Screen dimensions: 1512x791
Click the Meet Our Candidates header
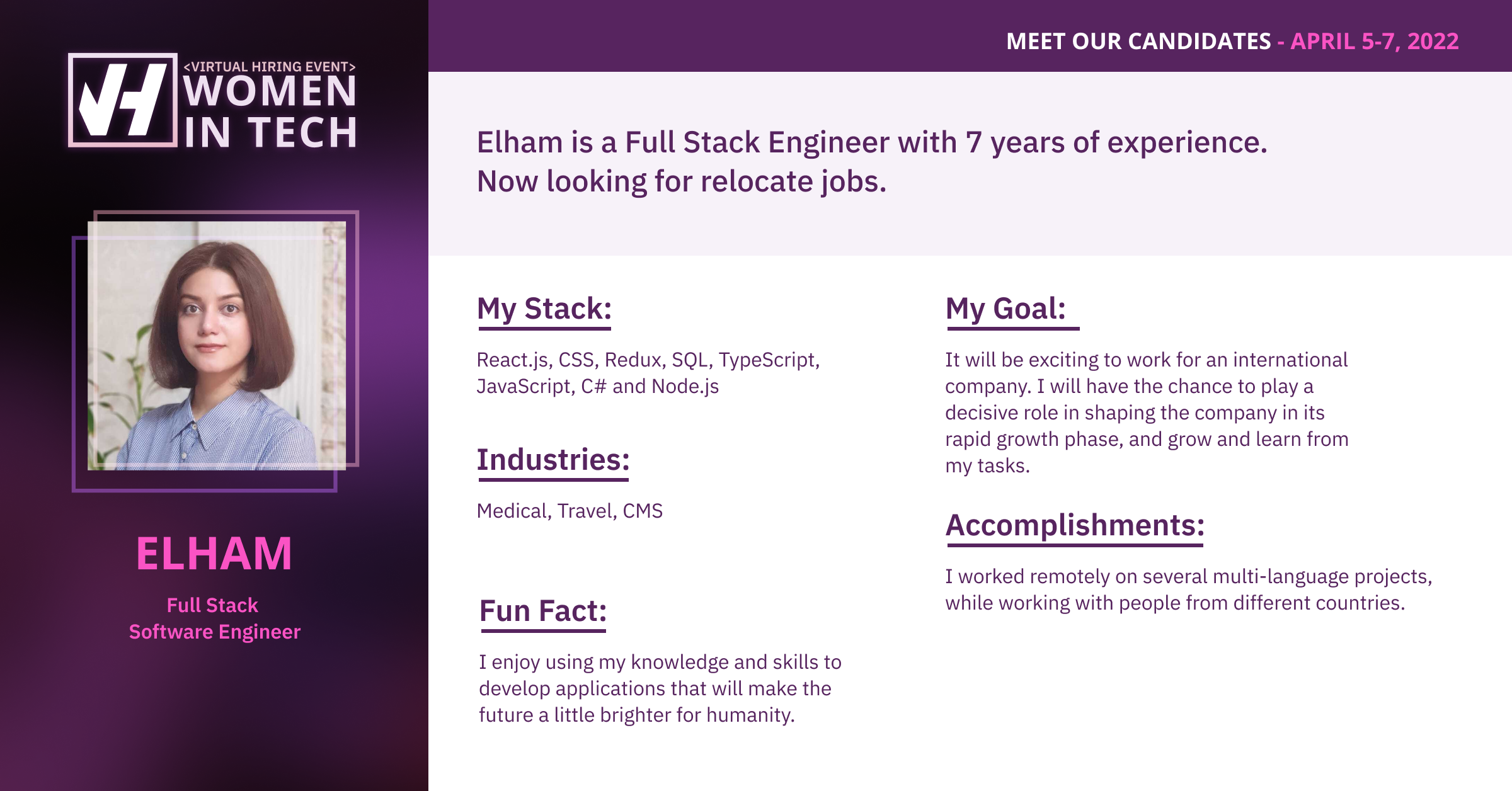click(1138, 42)
